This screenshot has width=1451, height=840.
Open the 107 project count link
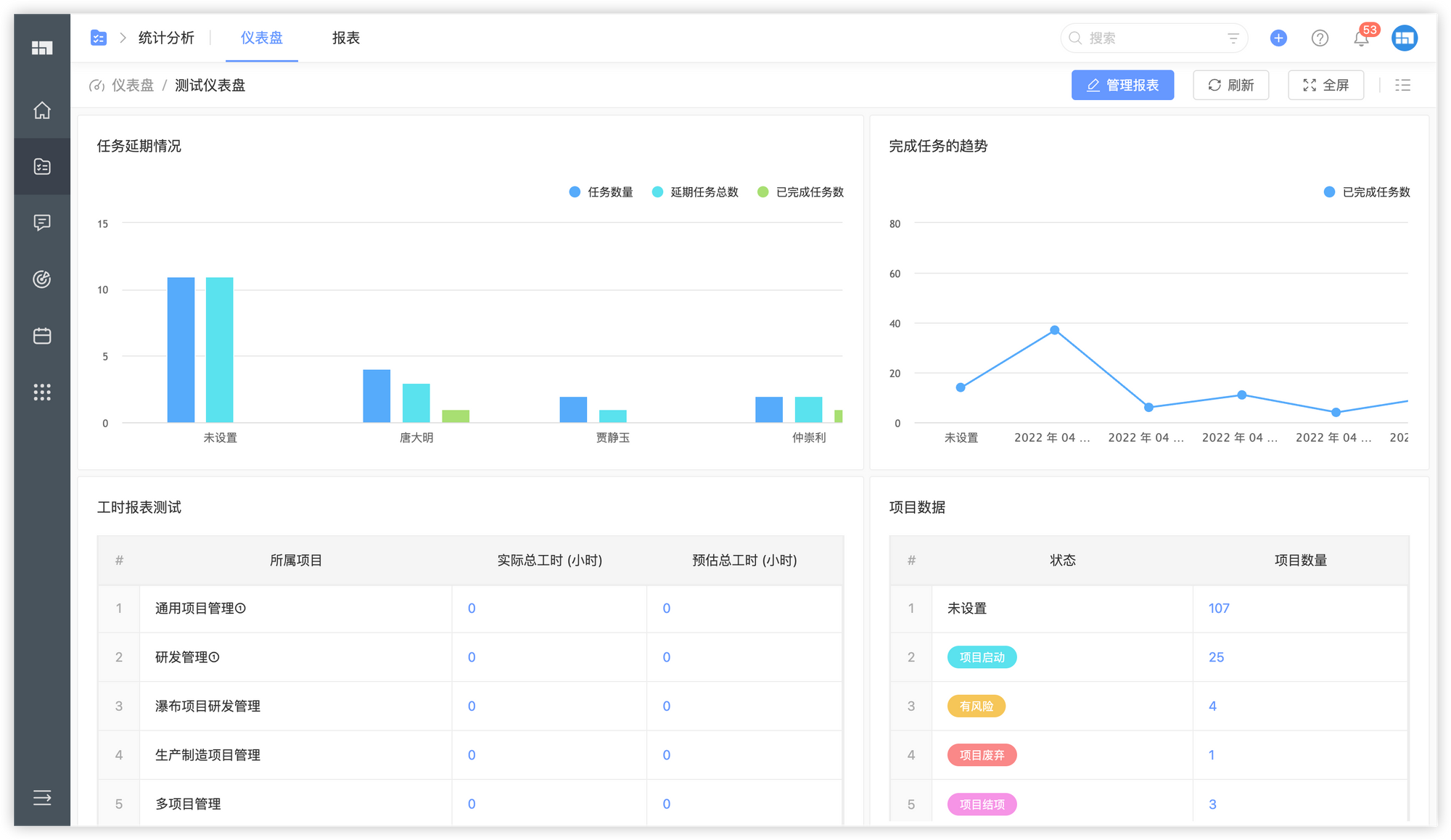[x=1217, y=609]
